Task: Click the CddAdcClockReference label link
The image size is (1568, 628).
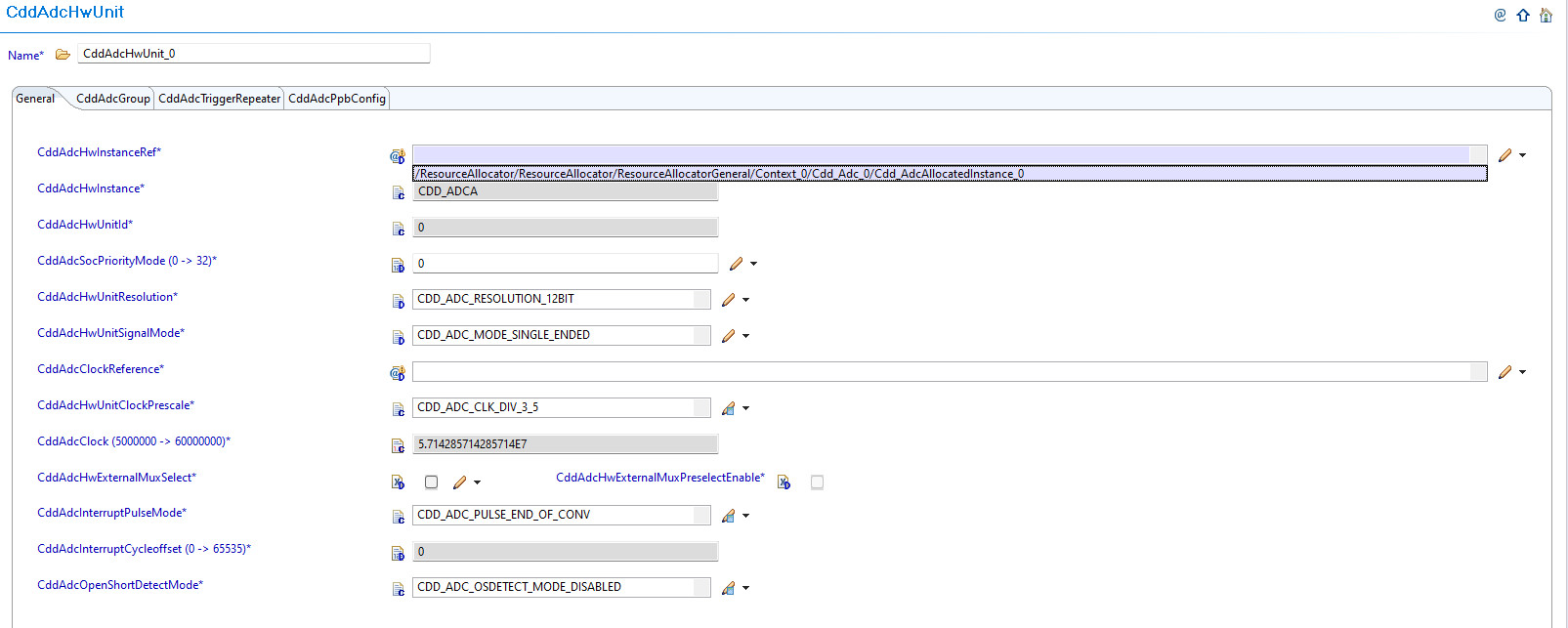Action: (100, 369)
